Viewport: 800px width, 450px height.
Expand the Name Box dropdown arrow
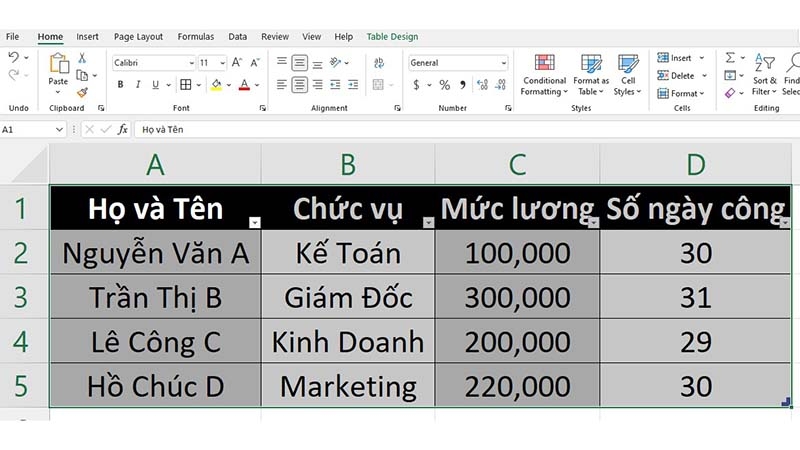point(59,130)
